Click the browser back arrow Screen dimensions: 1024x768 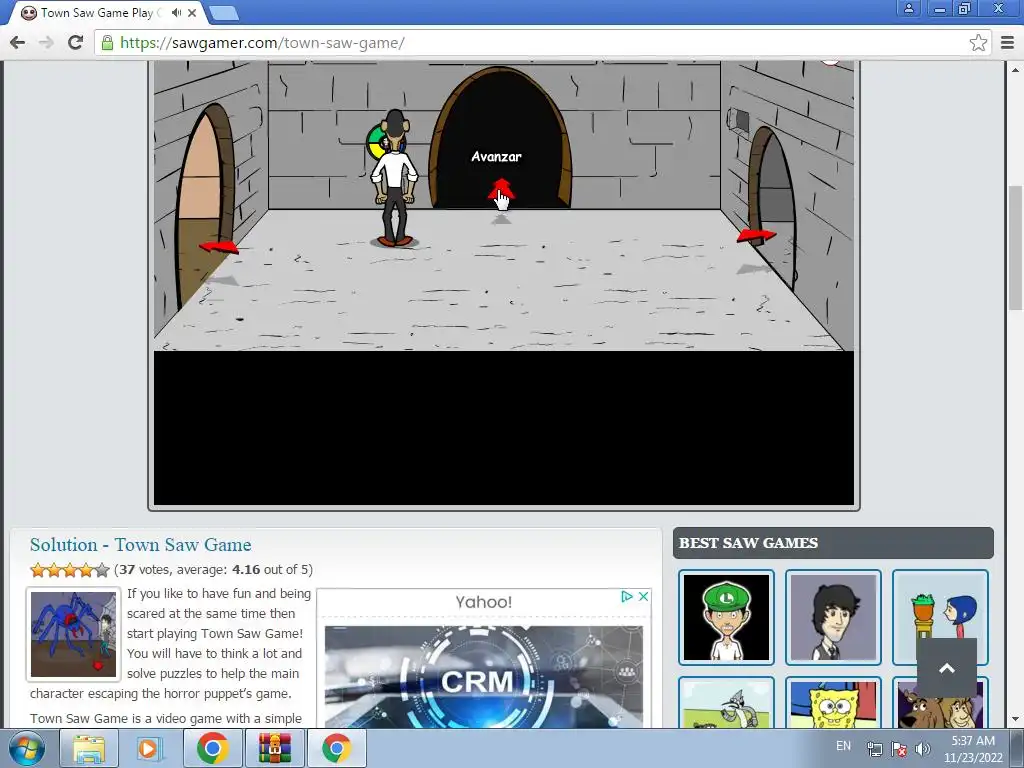point(18,42)
